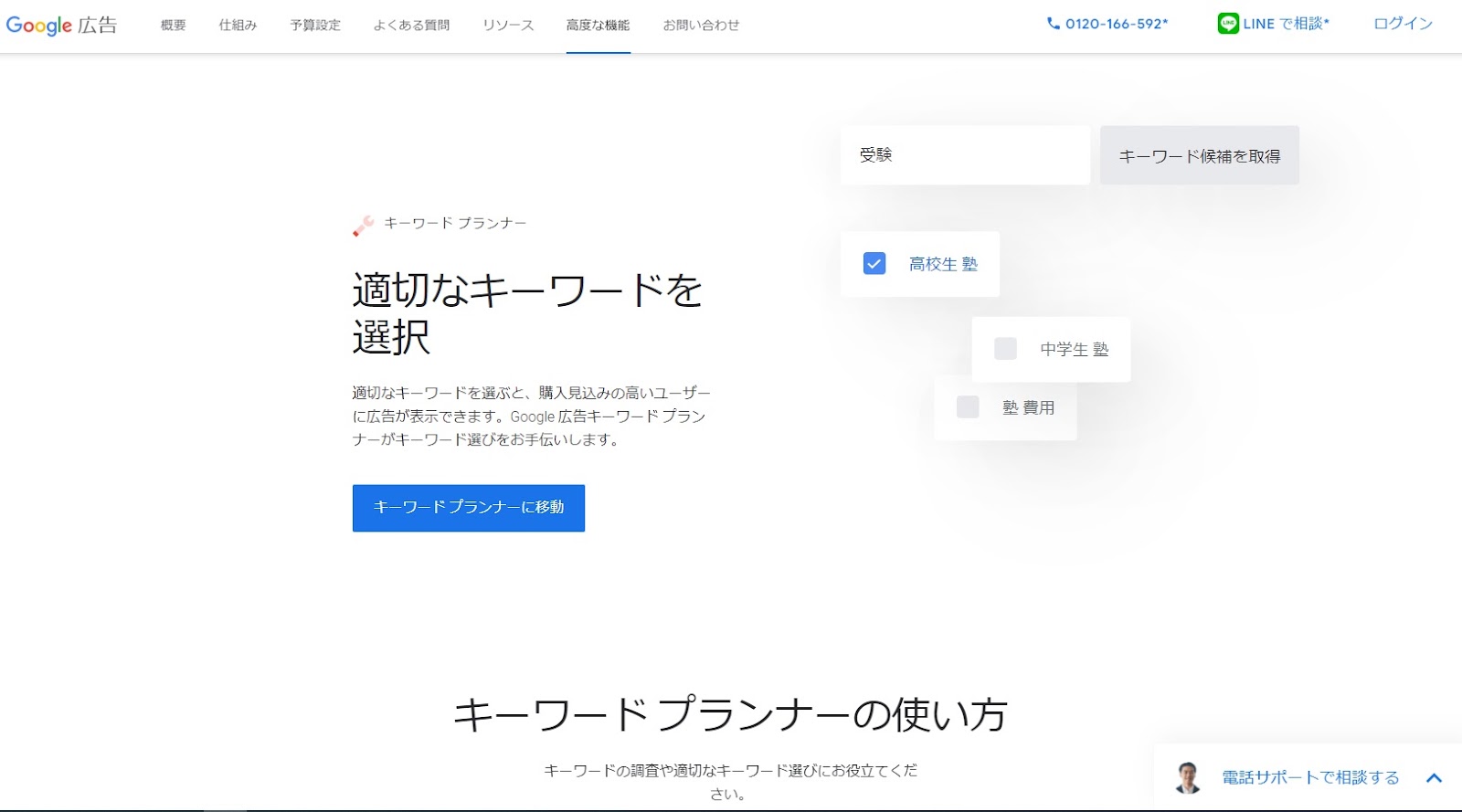The height and width of the screenshot is (812, 1462).
Task: Click the support agent avatar photo
Action: click(x=1188, y=777)
